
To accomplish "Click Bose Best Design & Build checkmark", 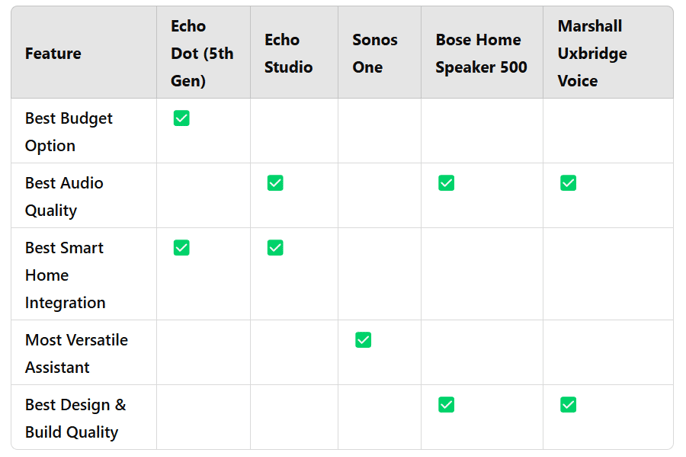I will (446, 405).
